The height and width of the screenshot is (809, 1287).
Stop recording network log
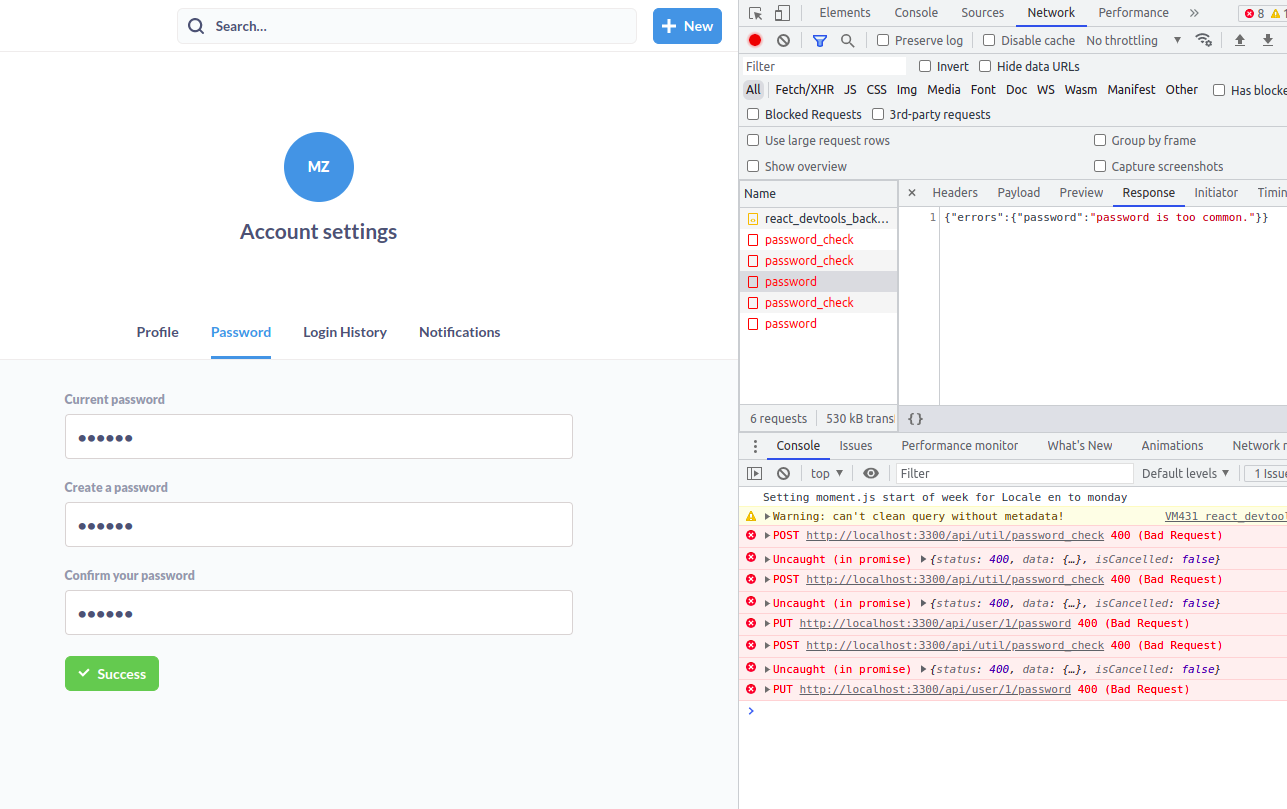pyautogui.click(x=755, y=40)
